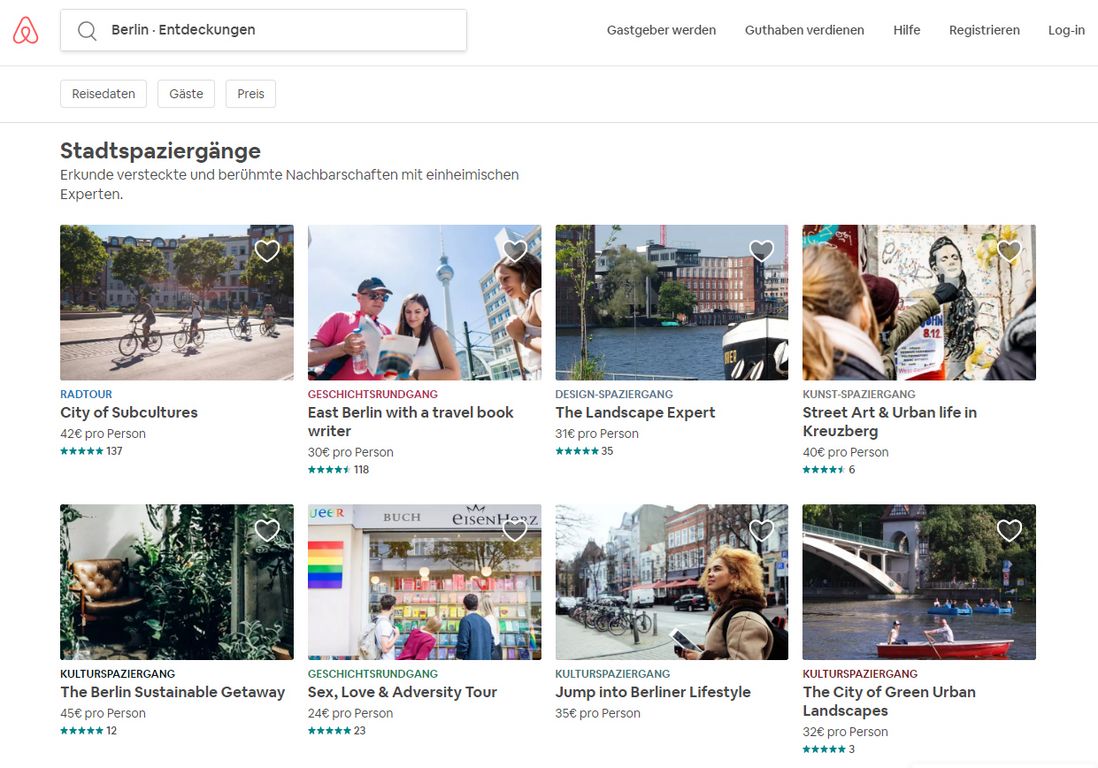The image size is (1098, 768).
Task: Expand the Gäste filter
Action: pyautogui.click(x=186, y=94)
